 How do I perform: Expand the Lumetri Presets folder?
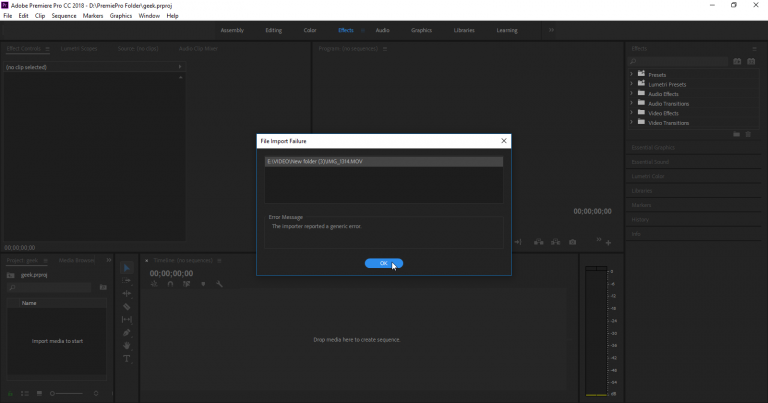(x=631, y=84)
